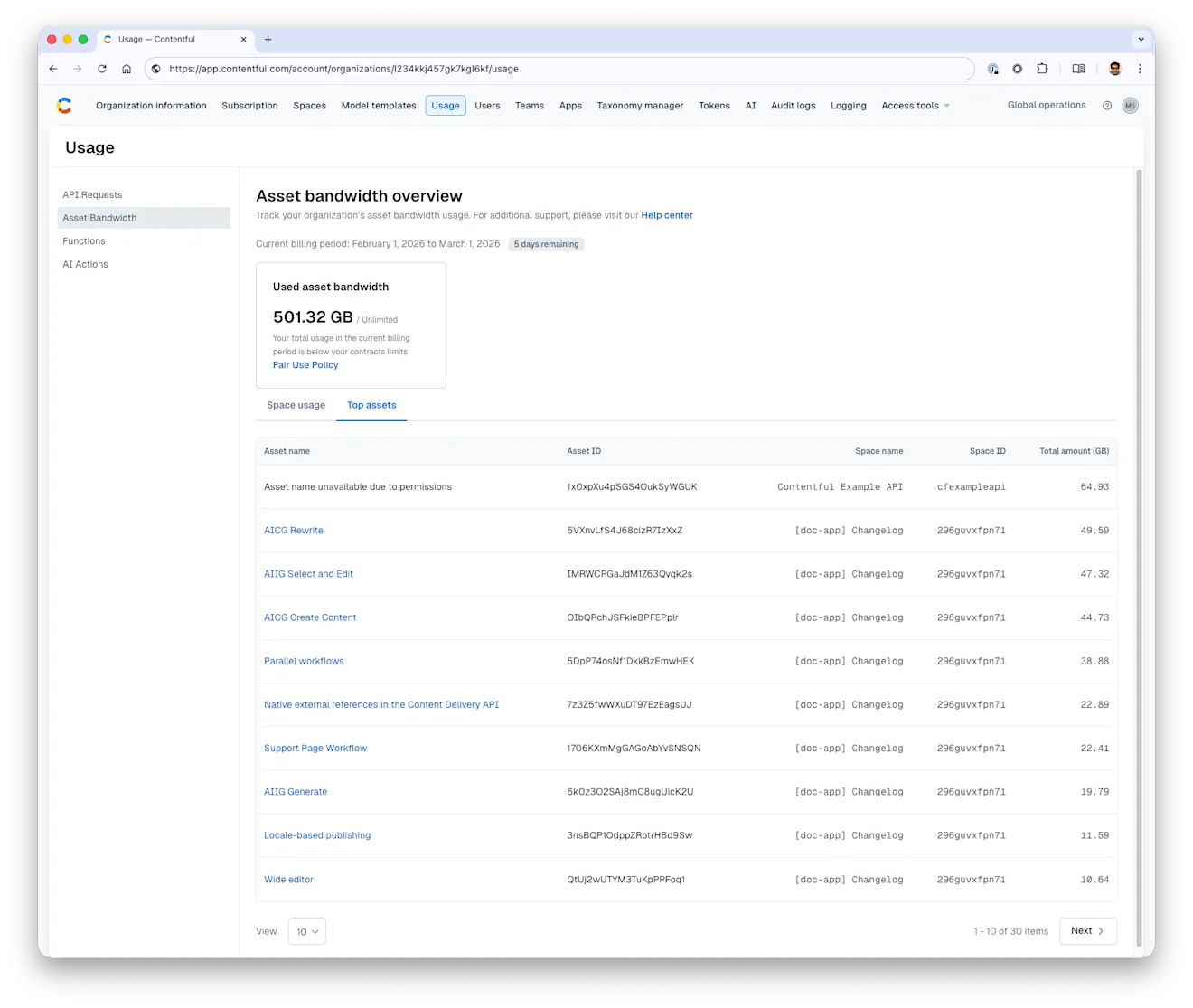1193x1008 pixels.
Task: Go back with browser back arrow
Action: click(x=53, y=69)
